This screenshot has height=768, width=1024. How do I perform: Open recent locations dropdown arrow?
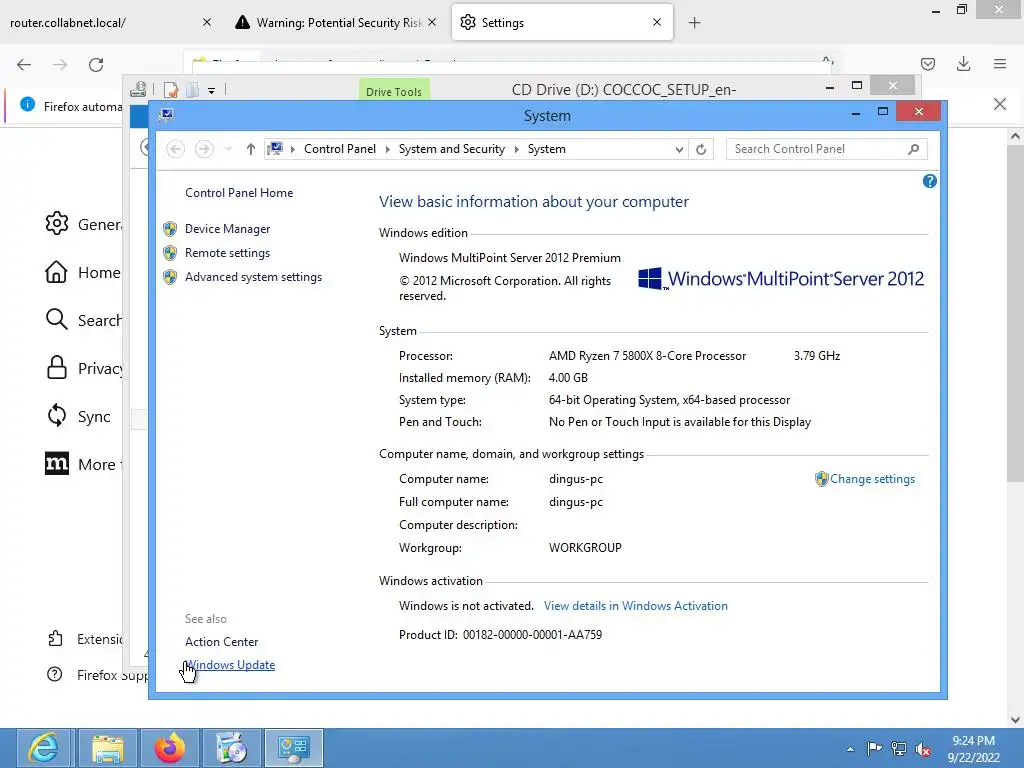[228, 150]
